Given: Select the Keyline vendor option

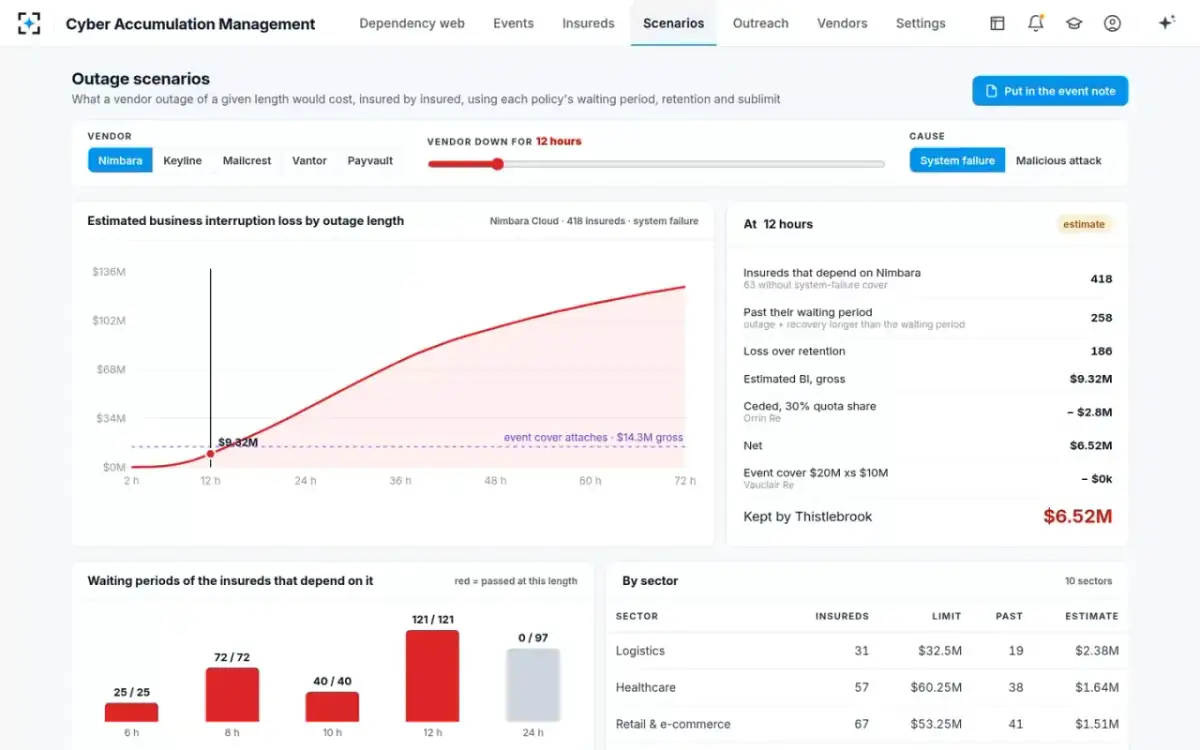Looking at the screenshot, I should [x=182, y=160].
